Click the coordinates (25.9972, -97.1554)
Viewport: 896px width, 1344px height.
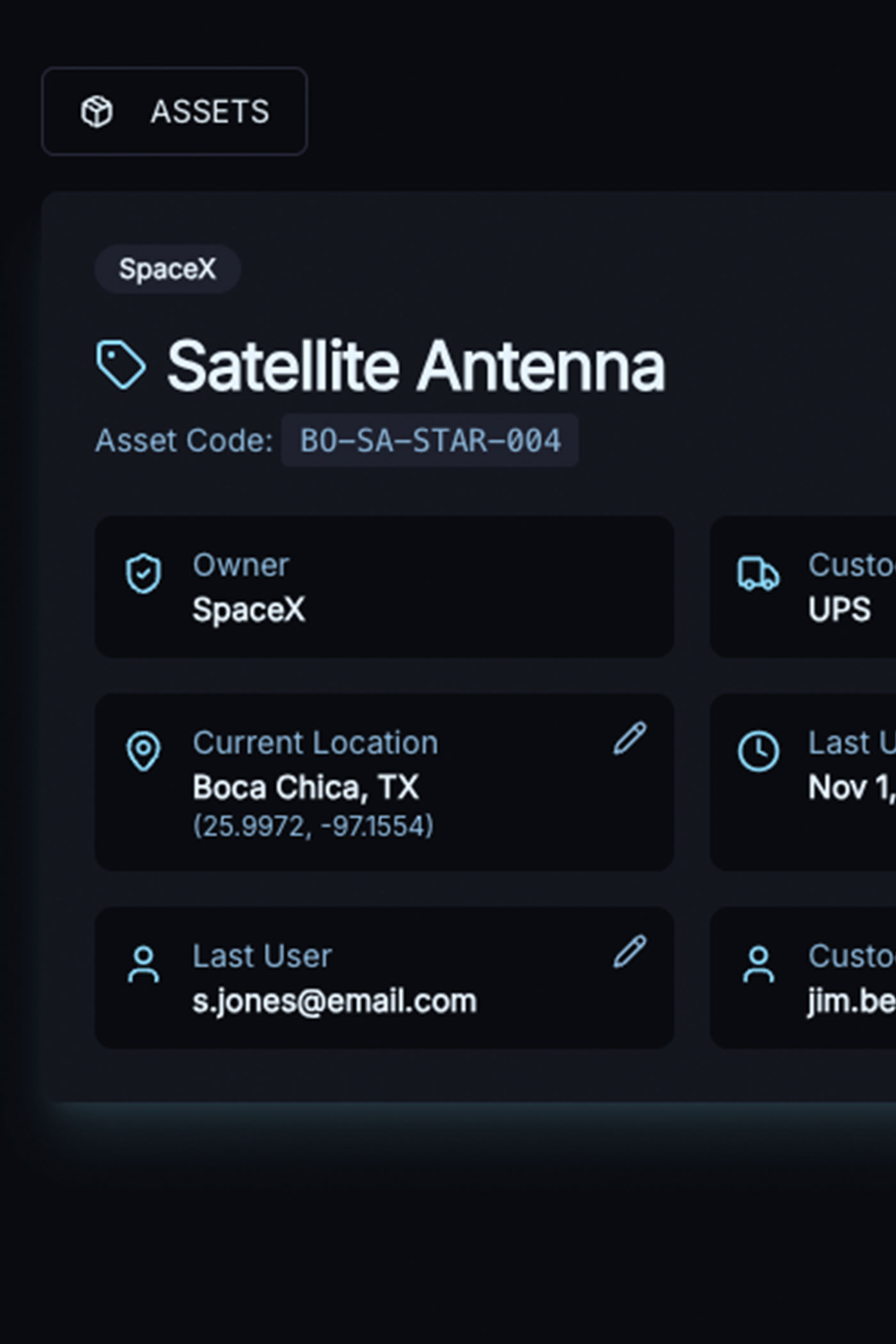pos(313,826)
